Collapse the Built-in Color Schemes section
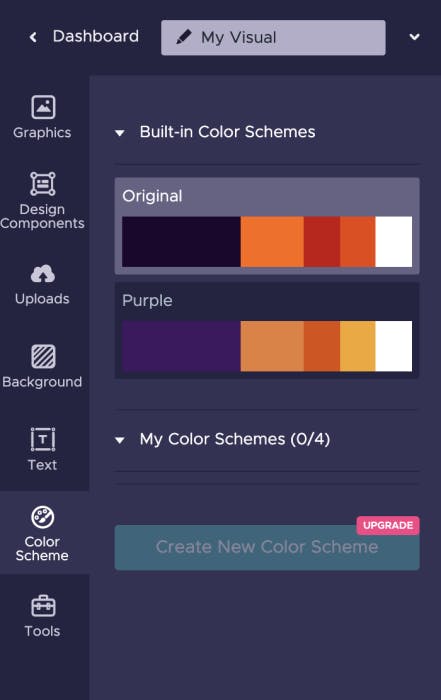The width and height of the screenshot is (441, 700). pos(120,133)
